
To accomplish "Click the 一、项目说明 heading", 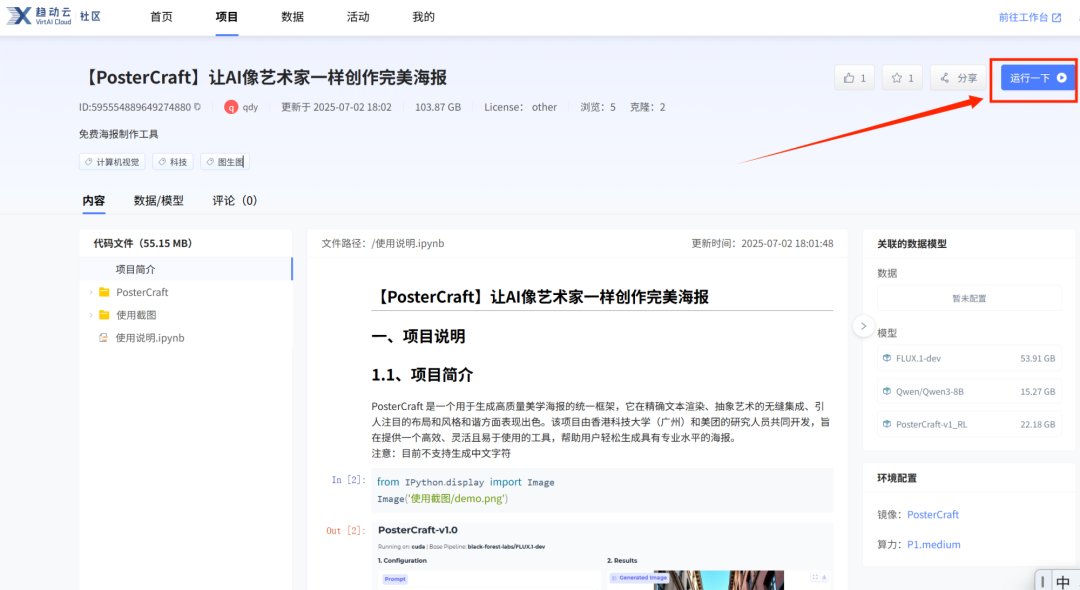I will 418,337.
